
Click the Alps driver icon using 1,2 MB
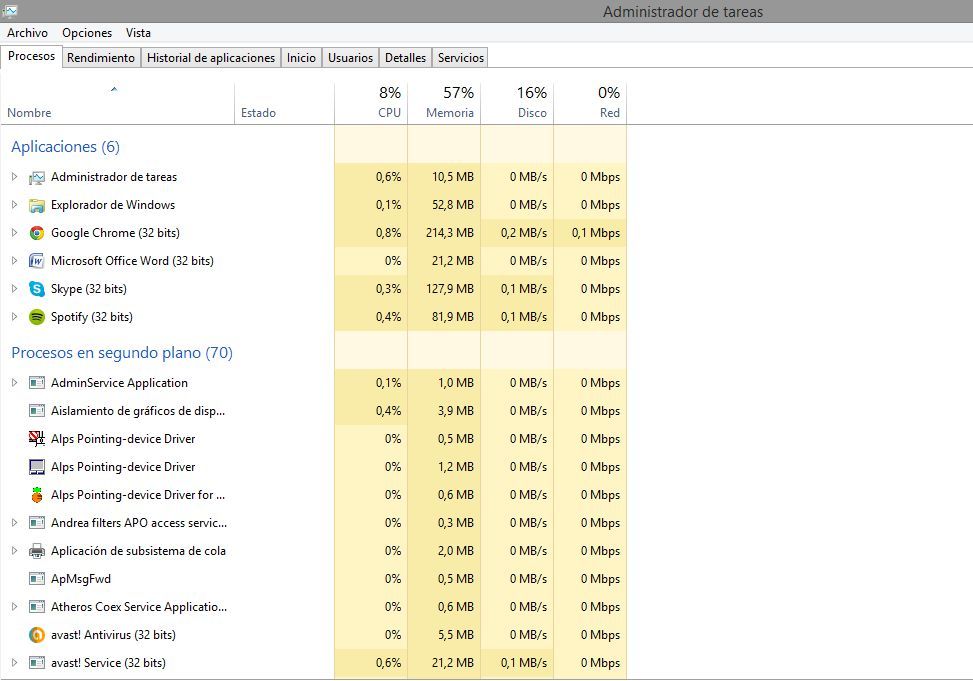coord(37,467)
